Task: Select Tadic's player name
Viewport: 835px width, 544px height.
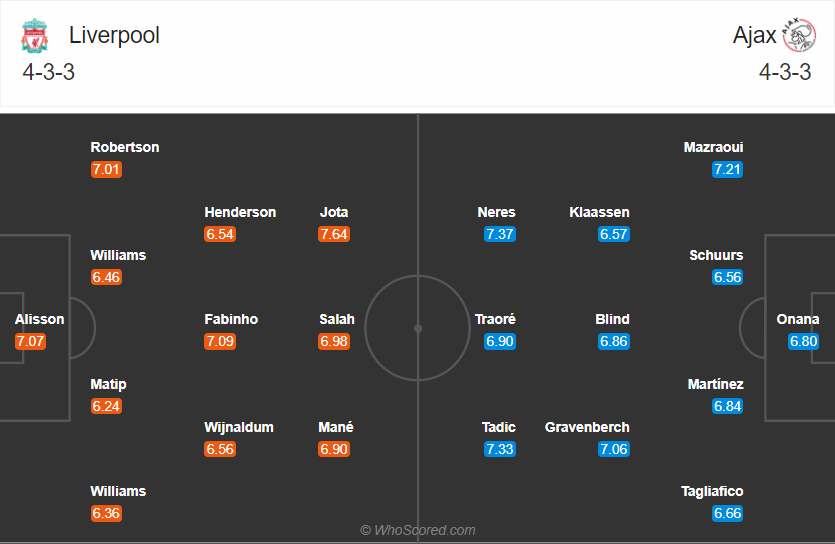Action: click(499, 427)
